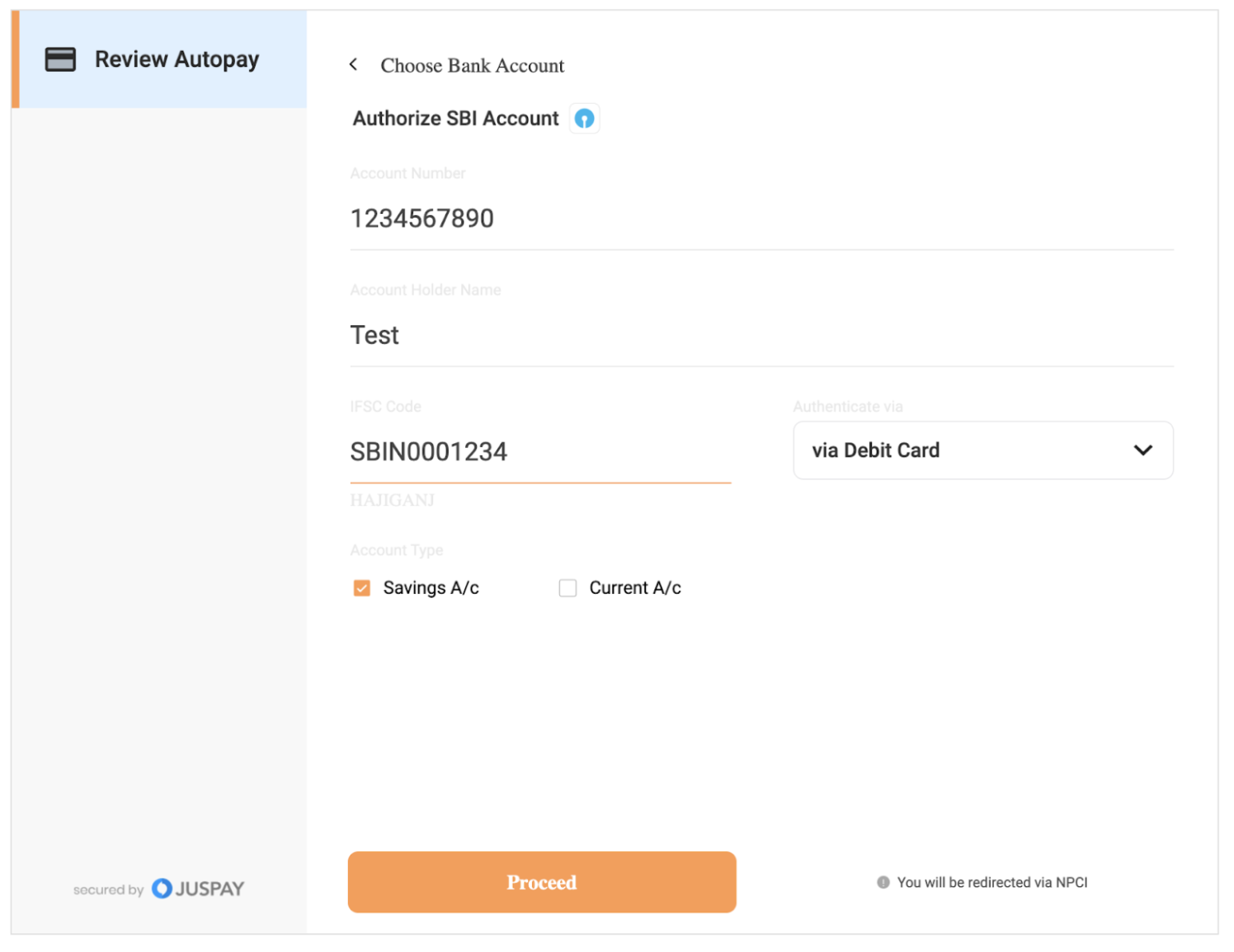Edit the IFSC Code field
Viewport: 1234px width, 952px height.
click(x=539, y=452)
